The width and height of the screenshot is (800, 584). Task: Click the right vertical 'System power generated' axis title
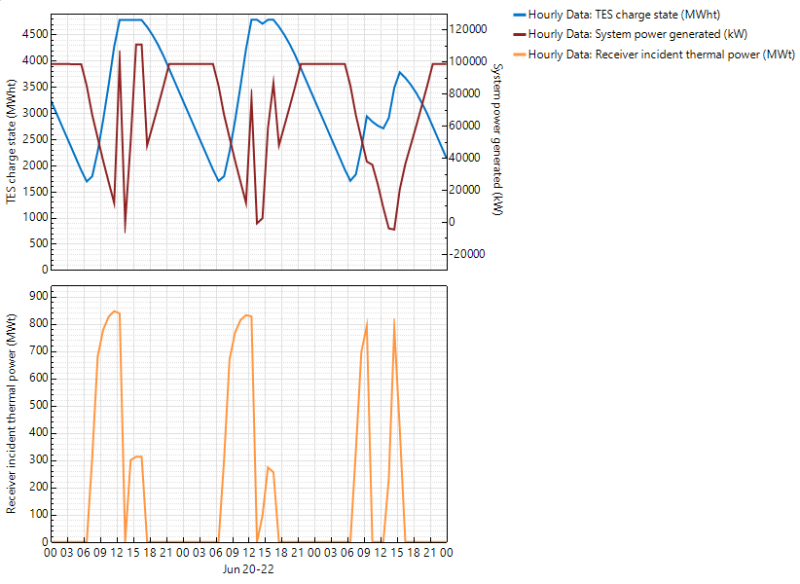point(494,139)
